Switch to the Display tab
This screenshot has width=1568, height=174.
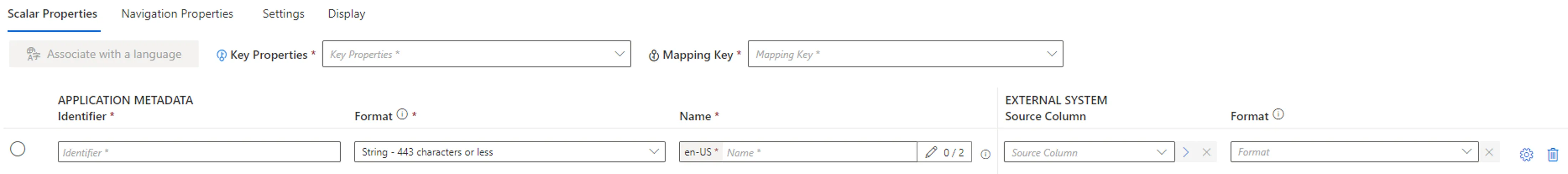(x=346, y=14)
